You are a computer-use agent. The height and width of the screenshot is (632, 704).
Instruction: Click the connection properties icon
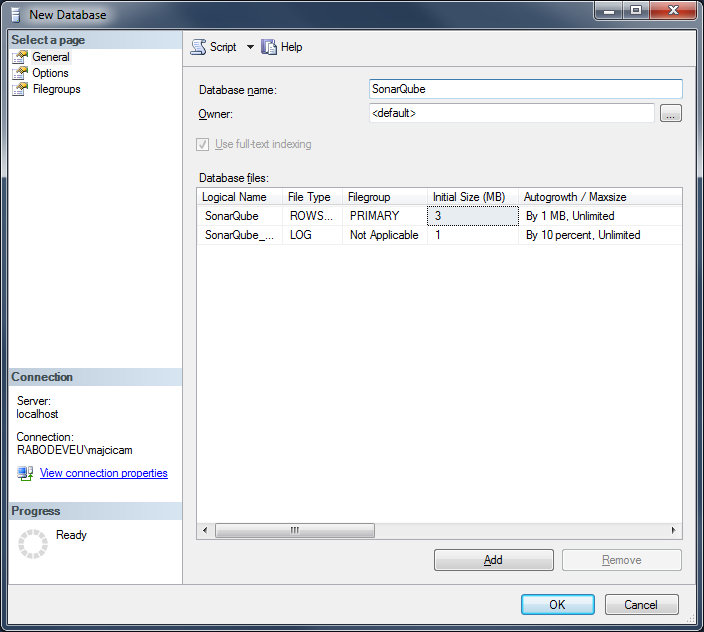25,473
